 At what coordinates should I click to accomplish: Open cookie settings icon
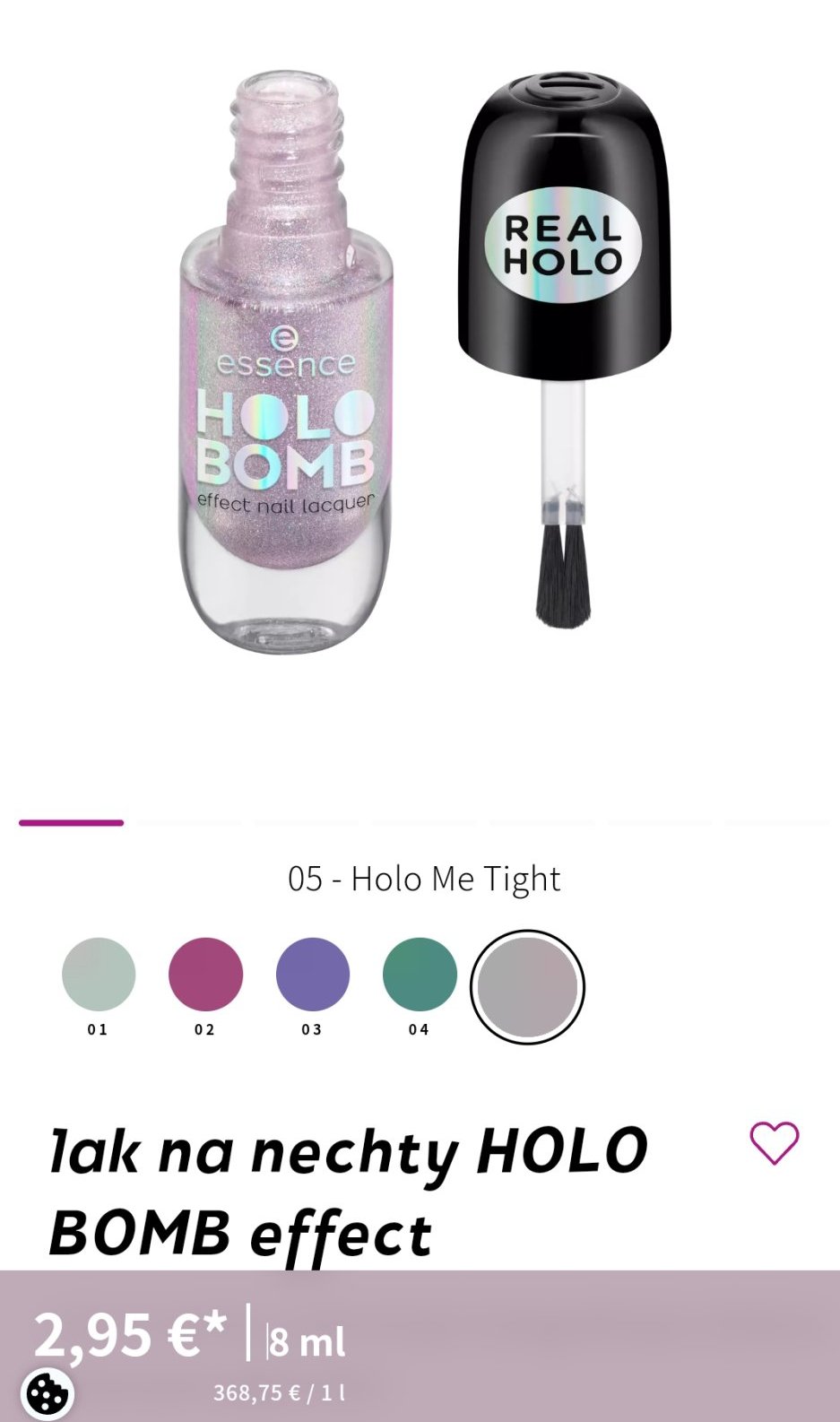point(48,1394)
